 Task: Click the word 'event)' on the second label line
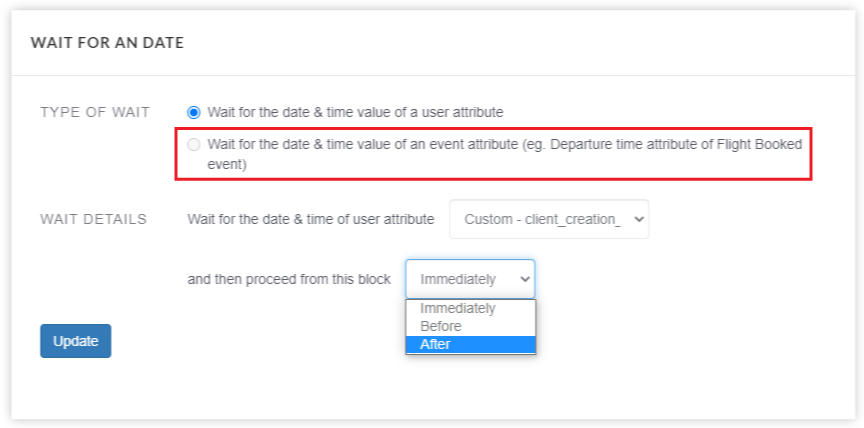[227, 165]
